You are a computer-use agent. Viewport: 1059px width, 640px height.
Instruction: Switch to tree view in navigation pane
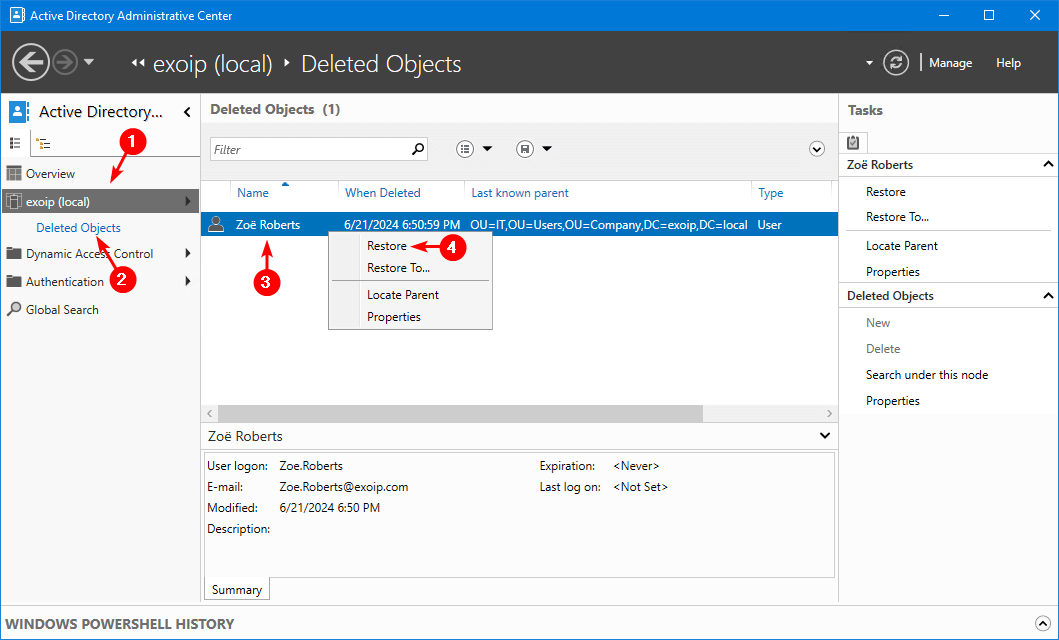44,143
